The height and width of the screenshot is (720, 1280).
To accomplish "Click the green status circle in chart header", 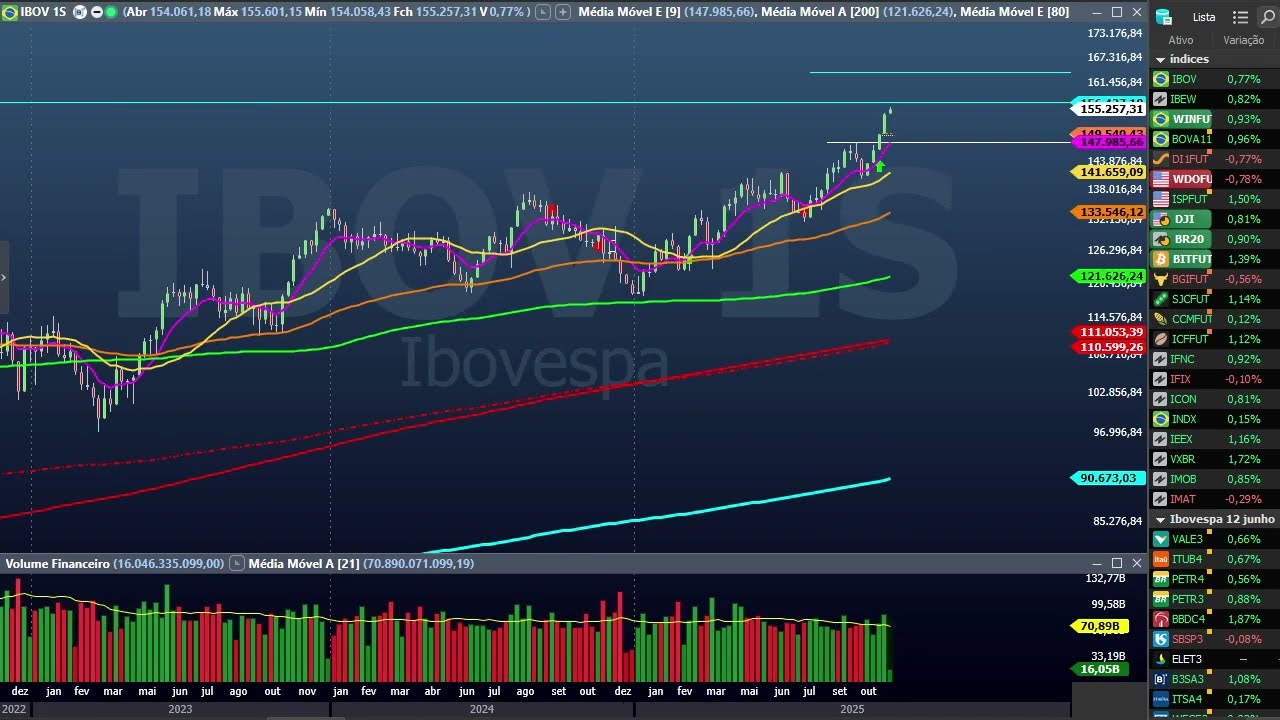I will pos(110,12).
